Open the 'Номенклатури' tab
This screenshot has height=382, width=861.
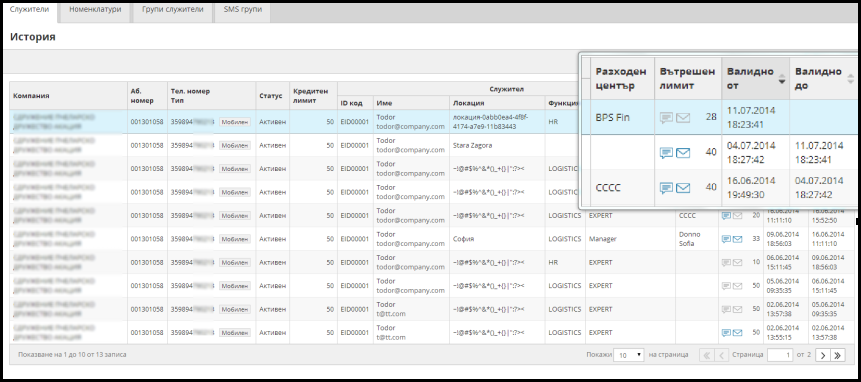tap(96, 10)
